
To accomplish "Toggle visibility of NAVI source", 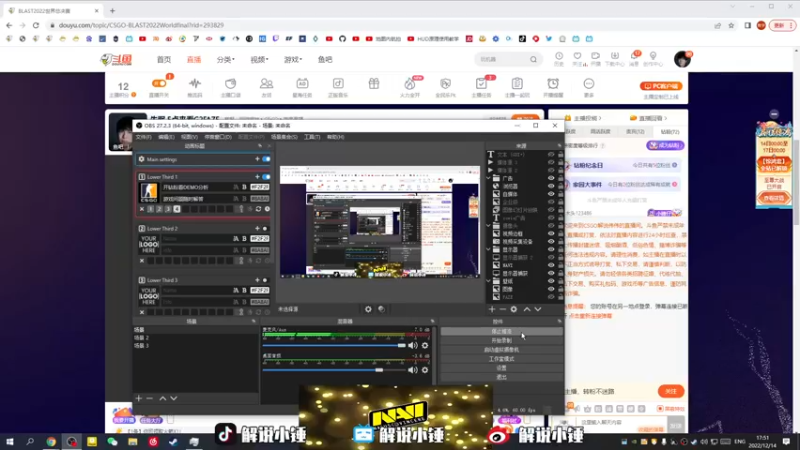I will pyautogui.click(x=551, y=265).
